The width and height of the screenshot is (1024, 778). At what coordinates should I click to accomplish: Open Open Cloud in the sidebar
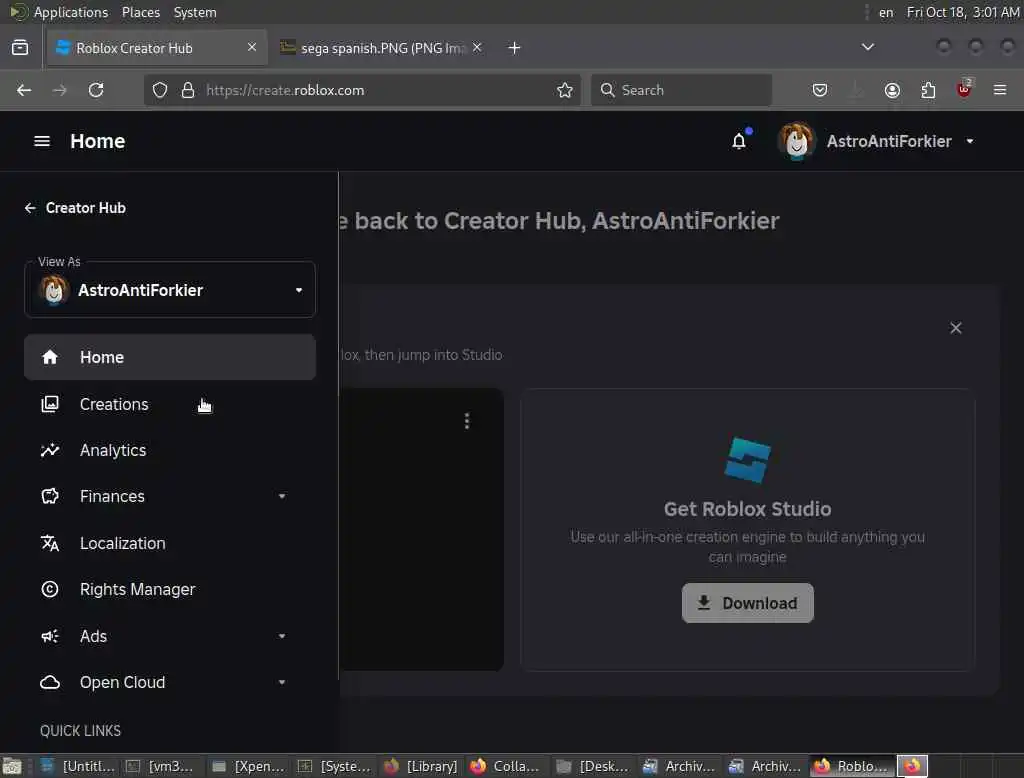pyautogui.click(x=170, y=682)
